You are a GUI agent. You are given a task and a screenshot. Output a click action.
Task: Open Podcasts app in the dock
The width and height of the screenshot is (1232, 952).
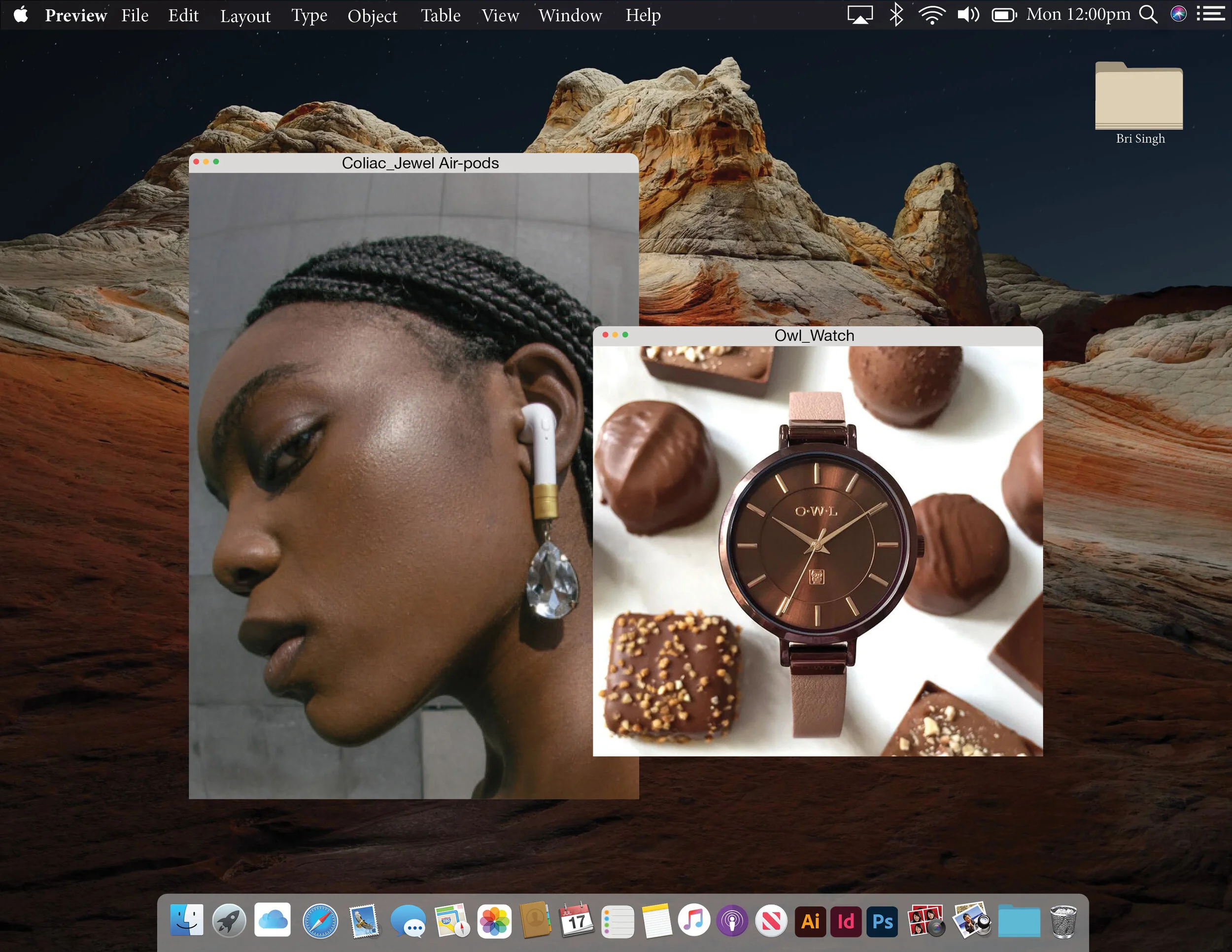pos(732,921)
